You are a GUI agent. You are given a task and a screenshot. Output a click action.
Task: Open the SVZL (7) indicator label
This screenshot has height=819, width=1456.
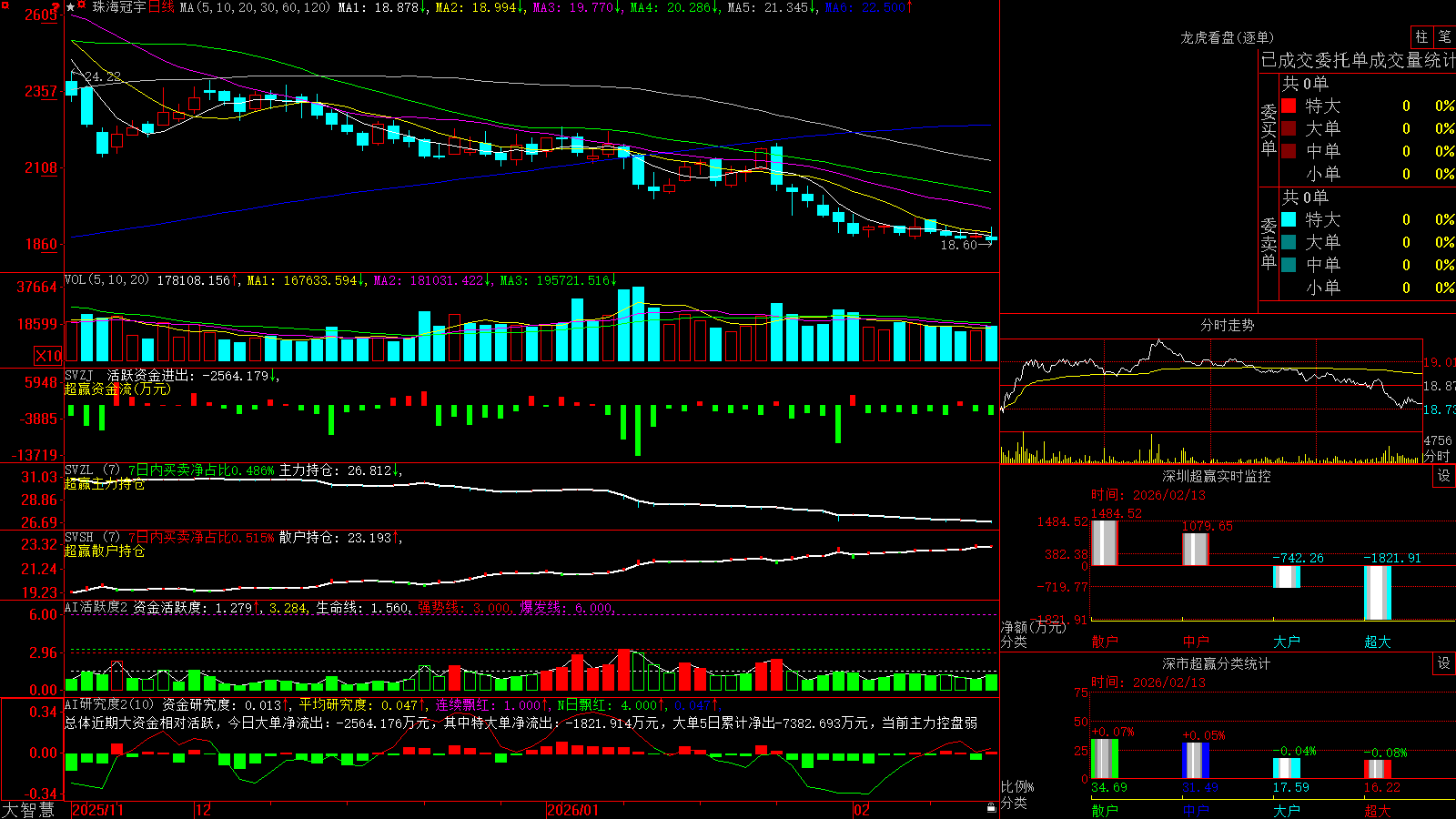pos(92,470)
